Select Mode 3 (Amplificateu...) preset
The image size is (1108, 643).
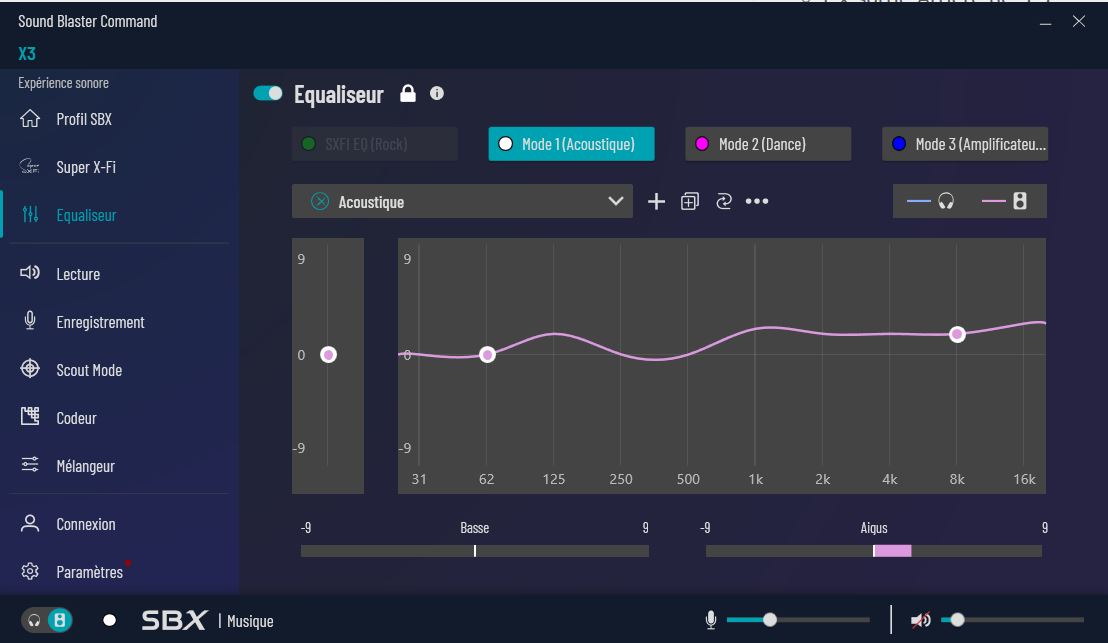964,144
